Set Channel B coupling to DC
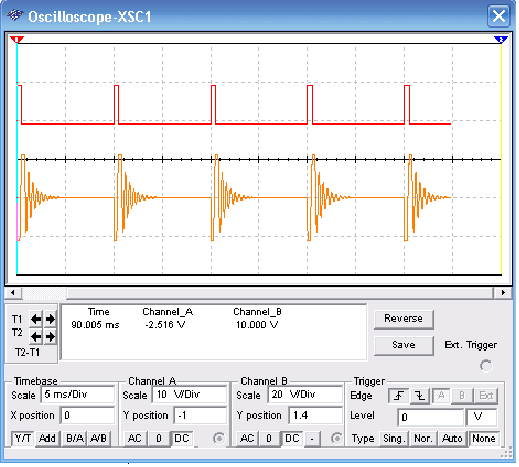The width and height of the screenshot is (519, 467). tap(292, 438)
